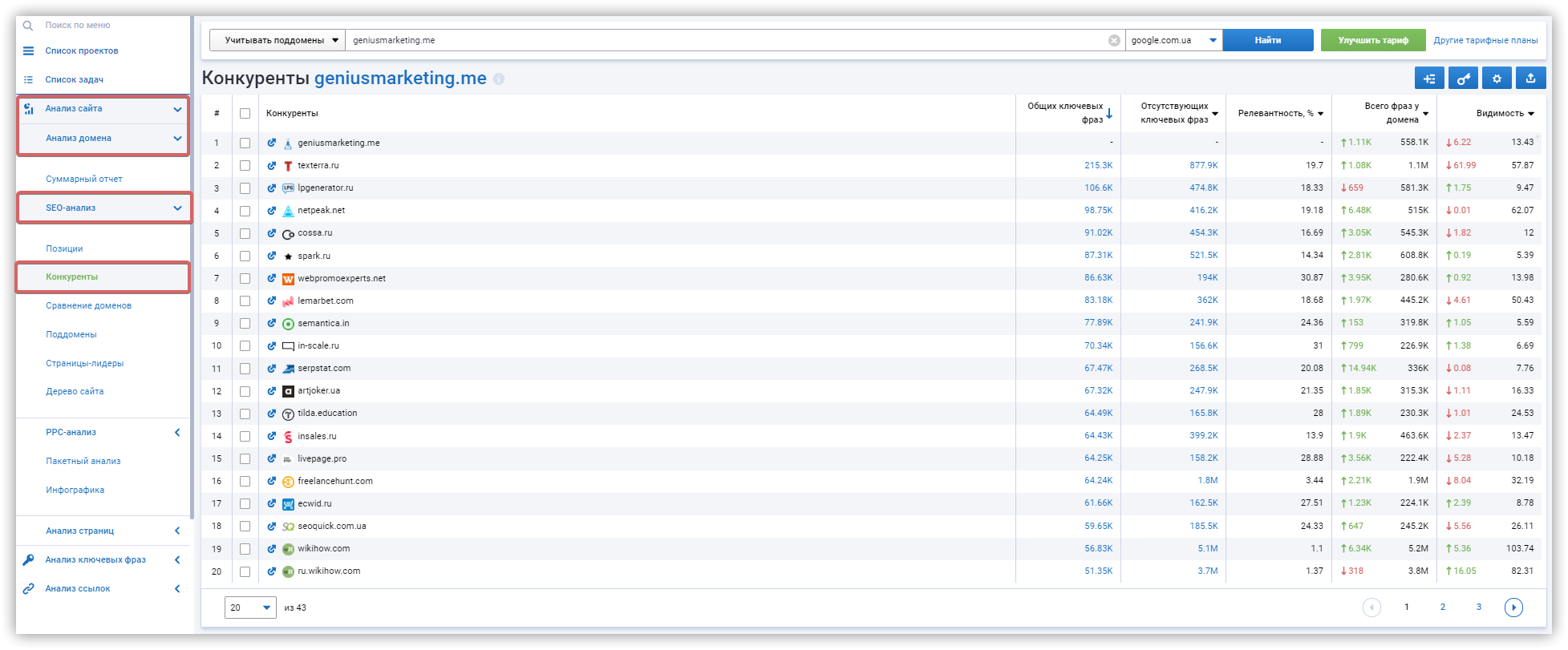Click the Найти search button
Image resolution: width=1568 pixels, height=650 pixels.
1267,40
